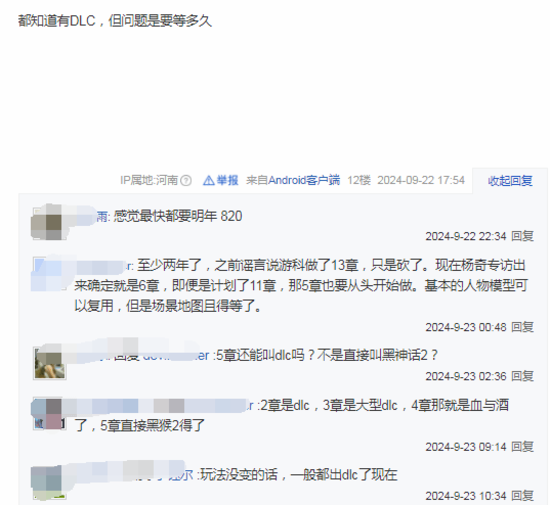Reply to the 2024-9-23 00:48 comment

(522, 327)
